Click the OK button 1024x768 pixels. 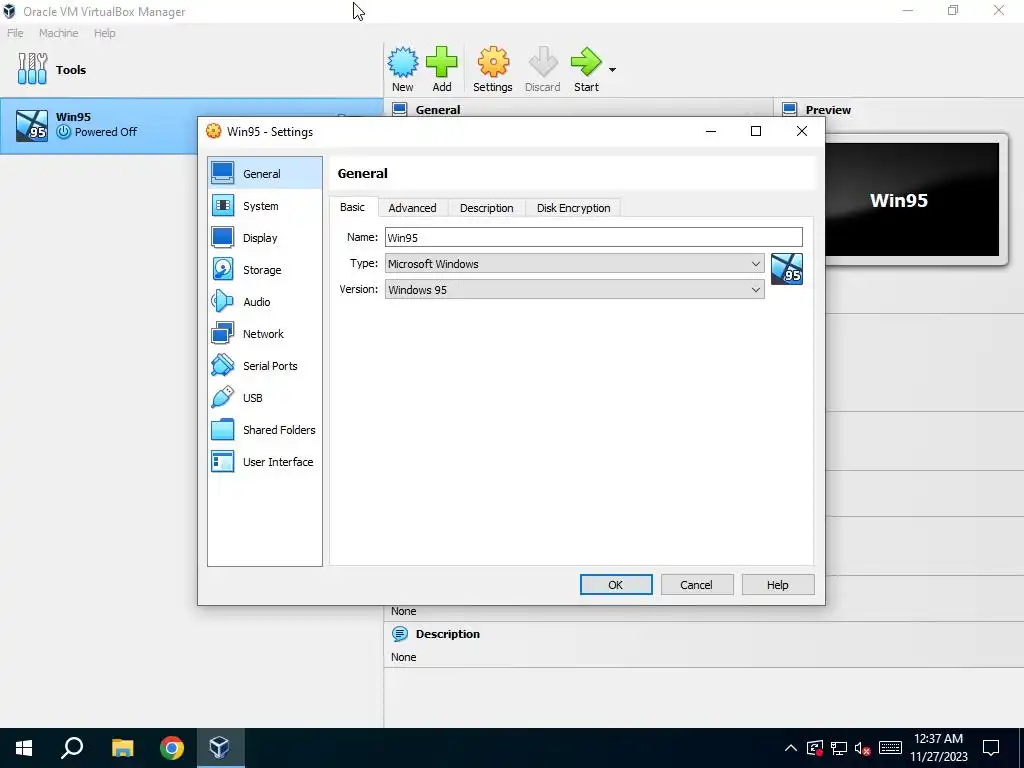tap(616, 584)
